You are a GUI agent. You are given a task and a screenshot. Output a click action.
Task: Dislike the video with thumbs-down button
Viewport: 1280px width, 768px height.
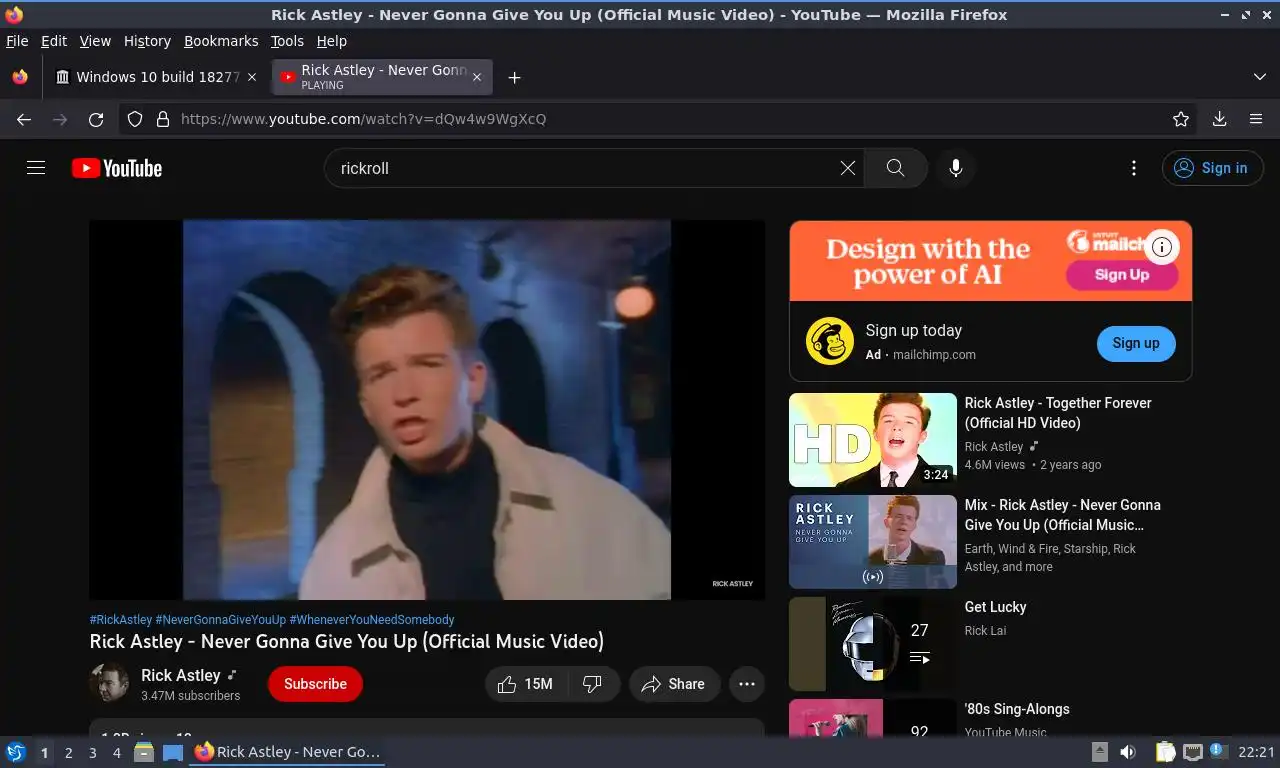tap(593, 684)
